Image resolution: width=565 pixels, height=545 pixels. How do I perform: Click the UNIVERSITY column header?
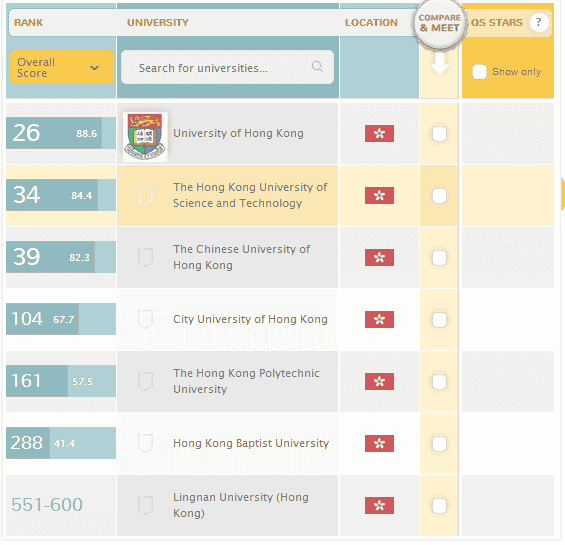click(158, 23)
